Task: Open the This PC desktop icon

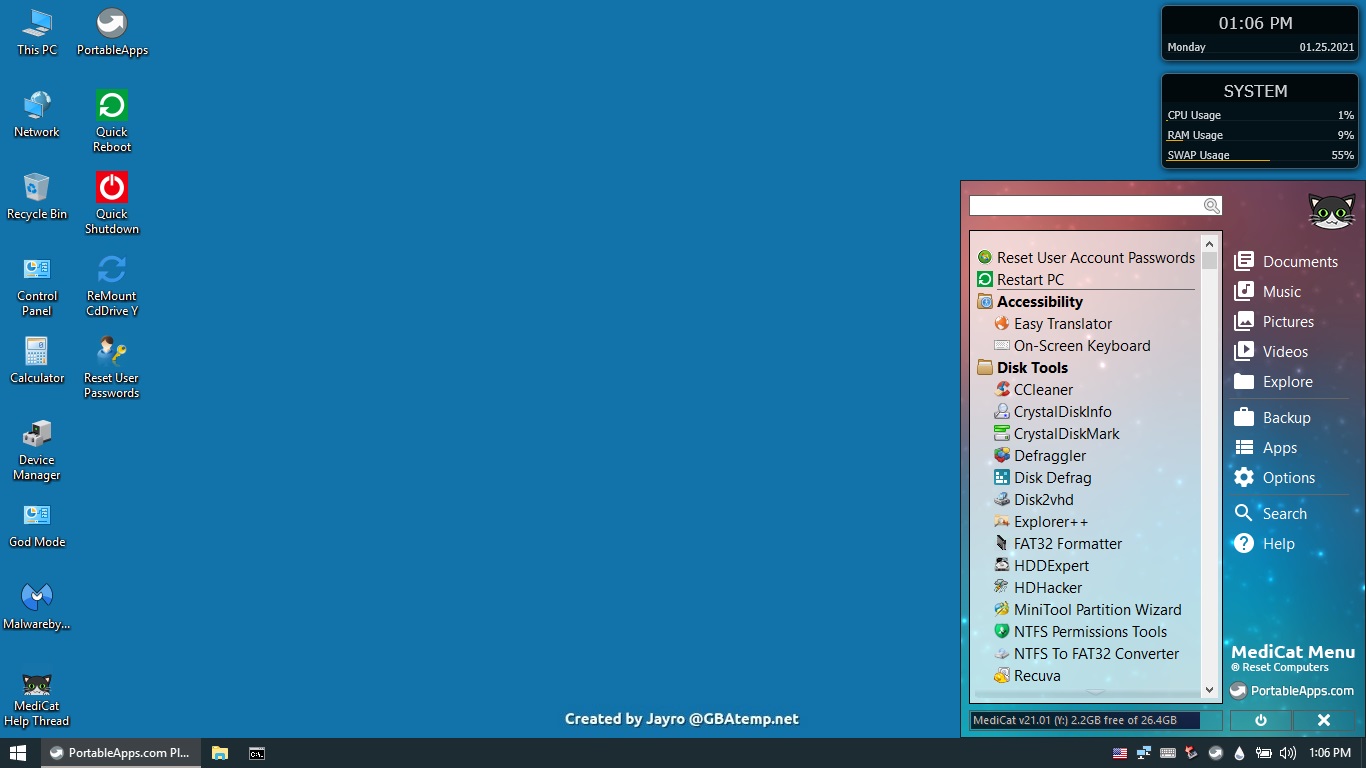Action: pyautogui.click(x=37, y=32)
